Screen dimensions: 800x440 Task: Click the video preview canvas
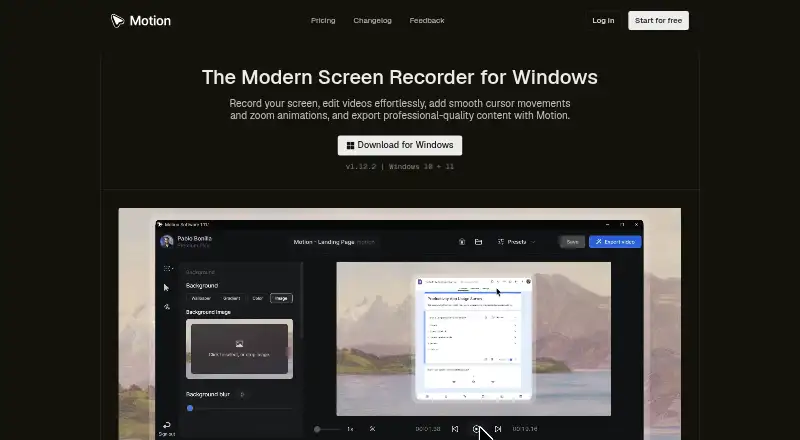[473, 339]
